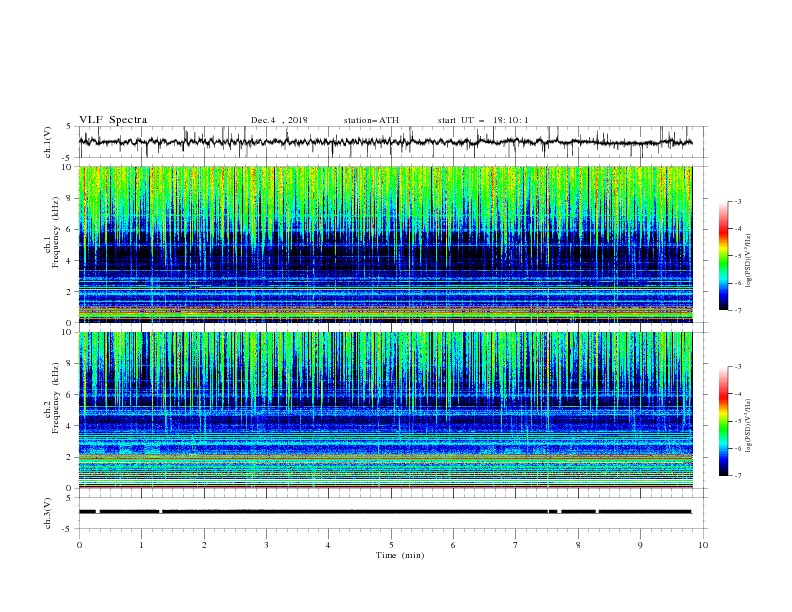Click the ch.2 spectrogram panel
The height and width of the screenshot is (612, 792).
[x=385, y=410]
